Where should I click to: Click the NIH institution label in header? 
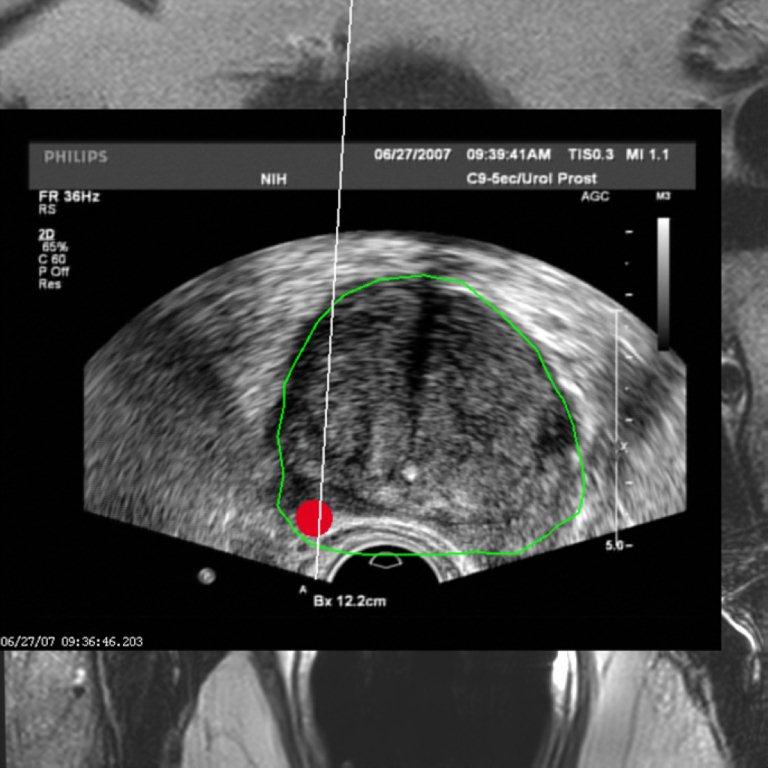pyautogui.click(x=273, y=179)
